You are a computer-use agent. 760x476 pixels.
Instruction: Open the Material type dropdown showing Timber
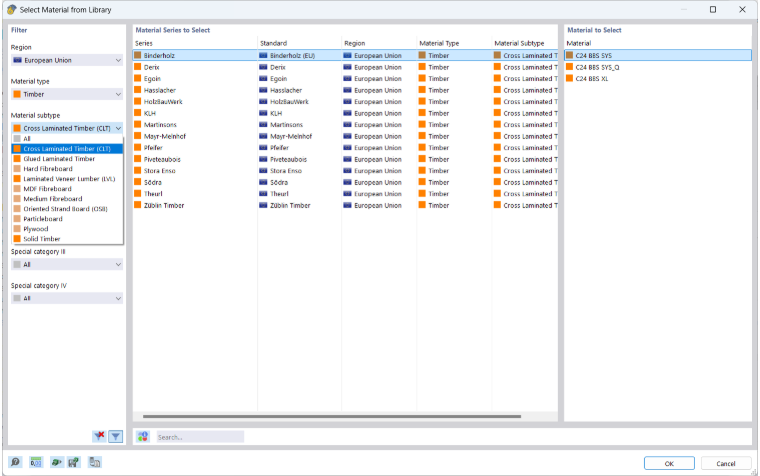(x=67, y=94)
